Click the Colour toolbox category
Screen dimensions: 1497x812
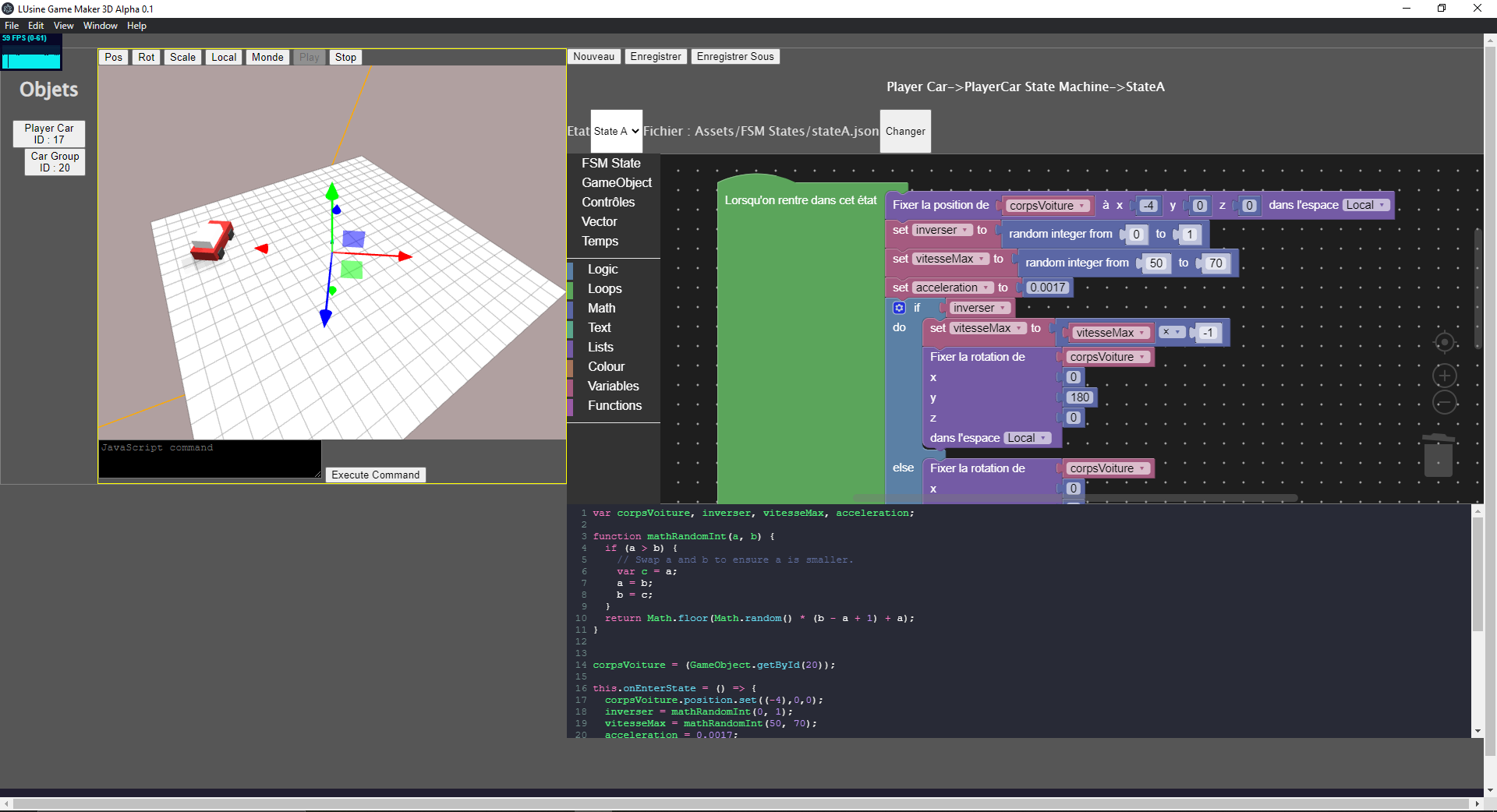[x=606, y=366]
